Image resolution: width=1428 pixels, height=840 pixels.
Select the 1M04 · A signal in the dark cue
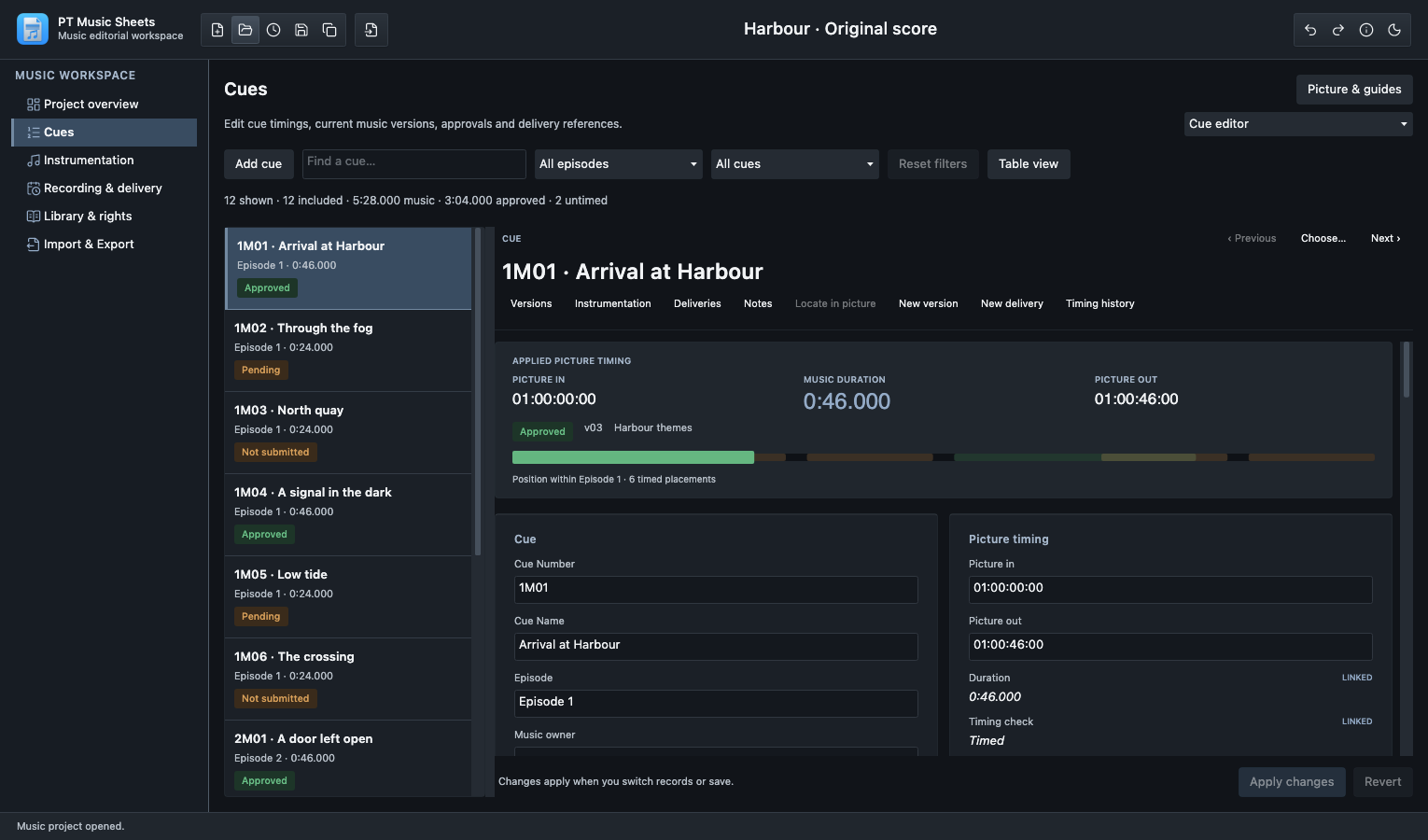348,515
